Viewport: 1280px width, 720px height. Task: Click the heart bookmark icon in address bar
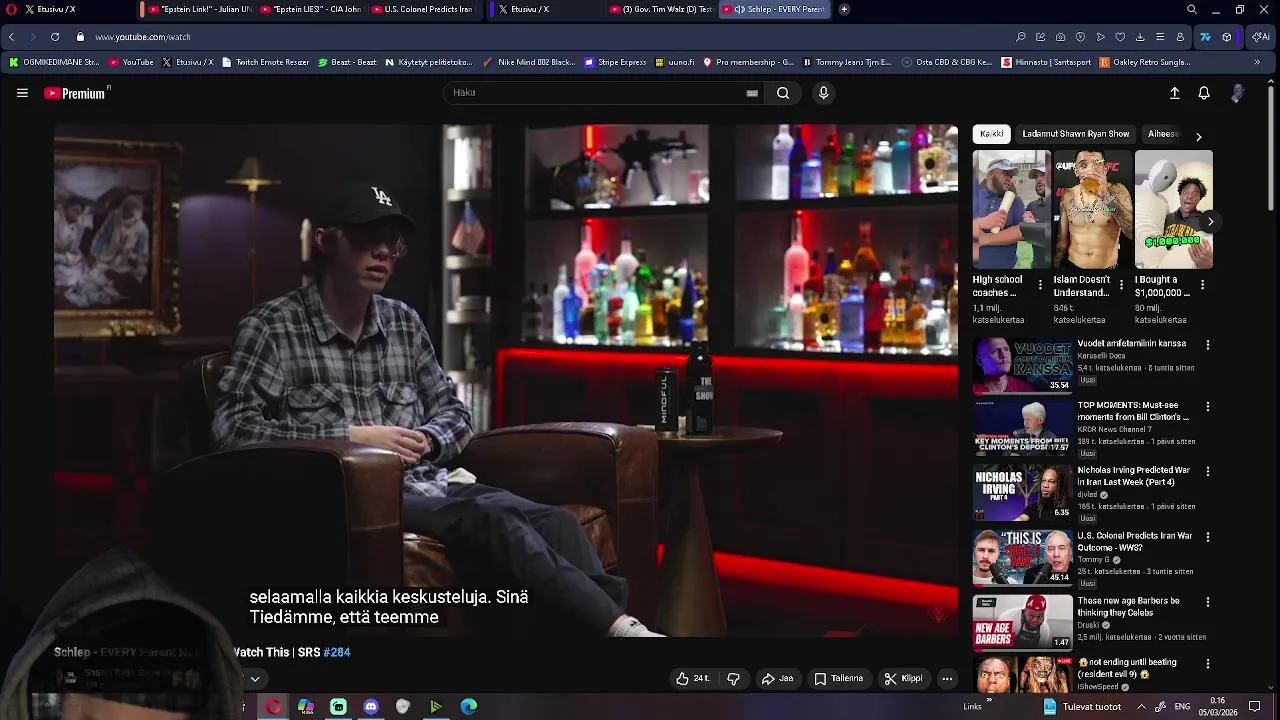point(1120,37)
